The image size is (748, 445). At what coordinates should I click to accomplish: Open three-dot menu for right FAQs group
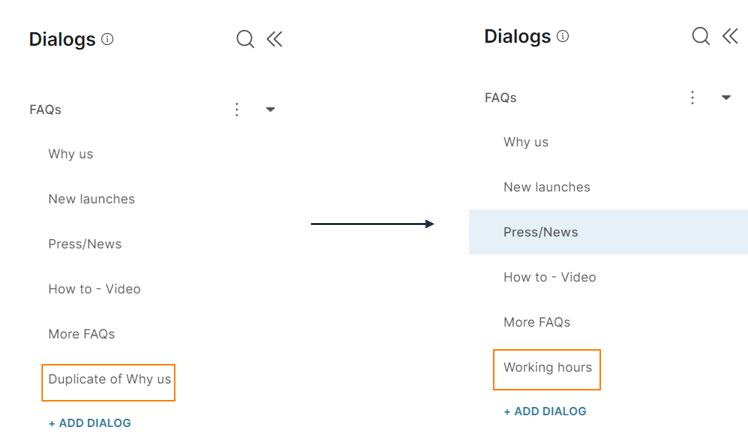692,98
